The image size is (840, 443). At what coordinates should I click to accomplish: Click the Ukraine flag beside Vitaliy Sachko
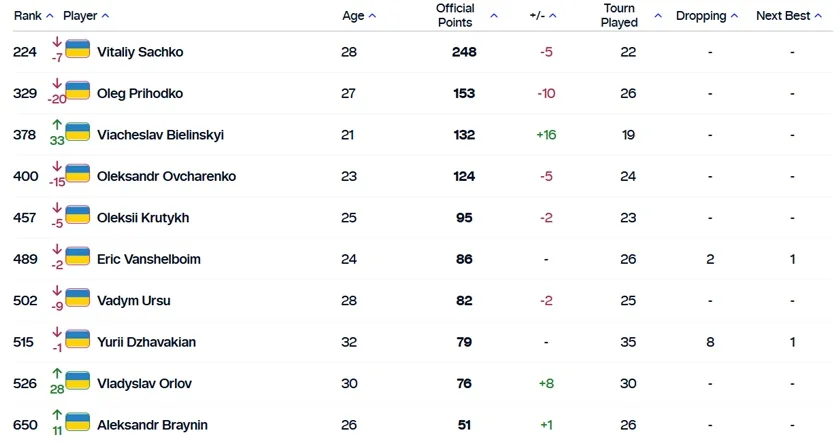[78, 50]
